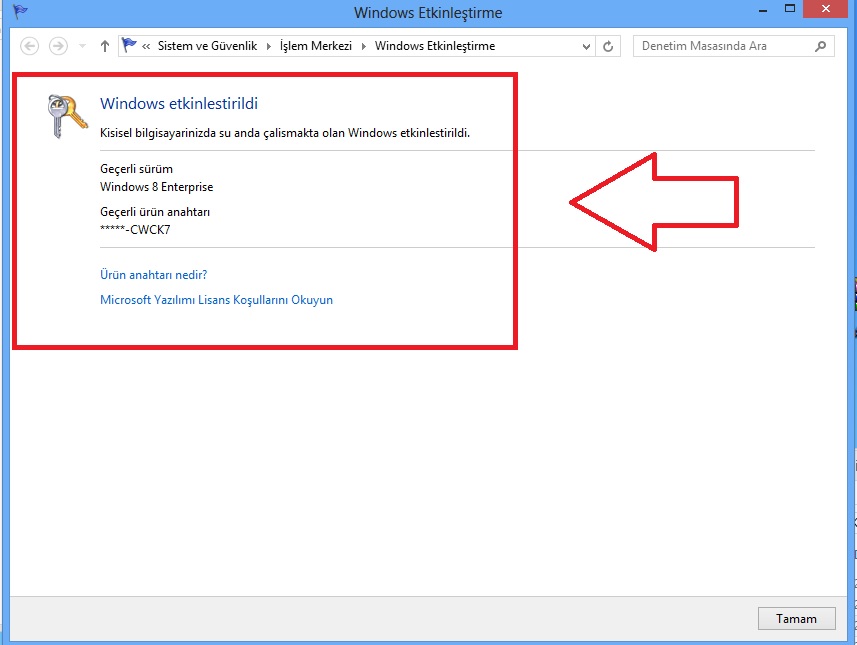Click the Tamam button

pos(796,618)
